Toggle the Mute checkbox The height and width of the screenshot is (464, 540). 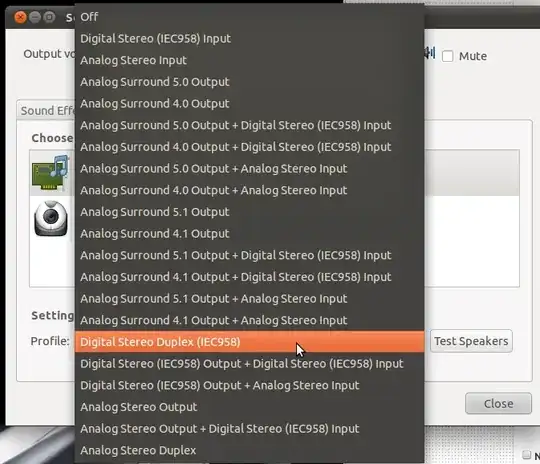click(x=447, y=56)
